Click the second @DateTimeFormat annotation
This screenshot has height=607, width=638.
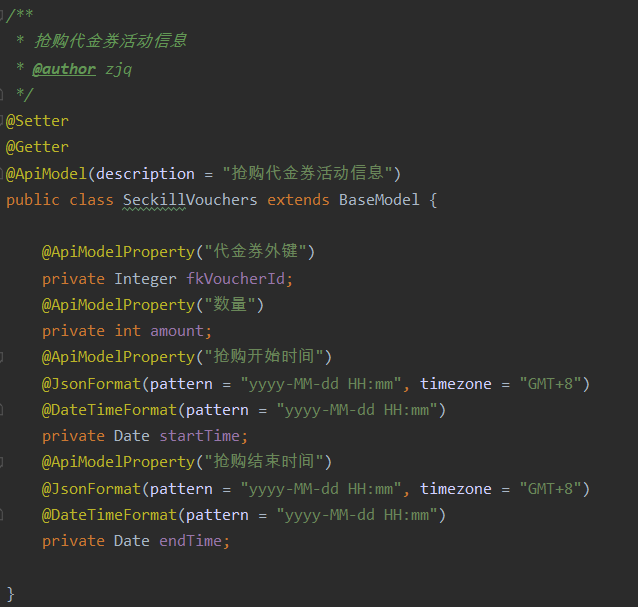109,515
